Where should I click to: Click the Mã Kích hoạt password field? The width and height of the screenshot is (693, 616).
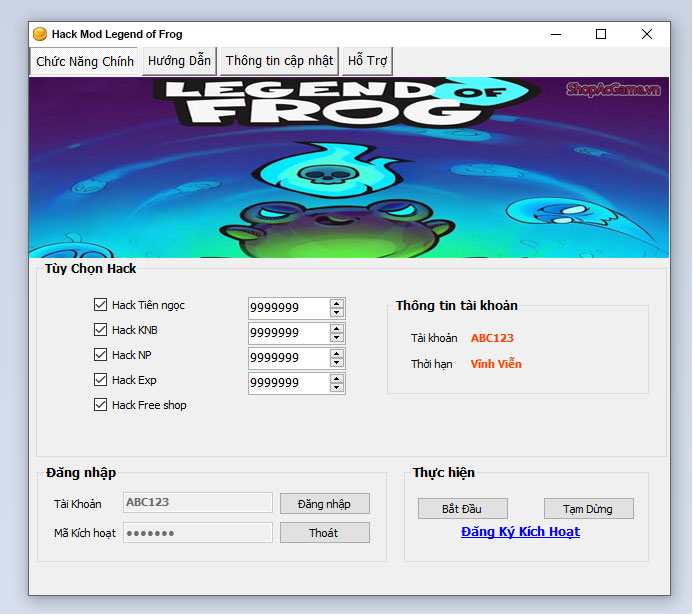pyautogui.click(x=198, y=533)
